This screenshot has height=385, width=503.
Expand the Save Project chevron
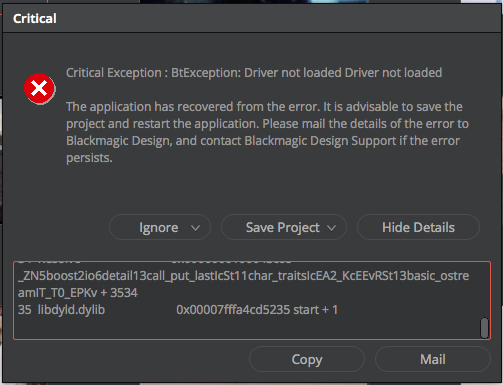click(332, 228)
